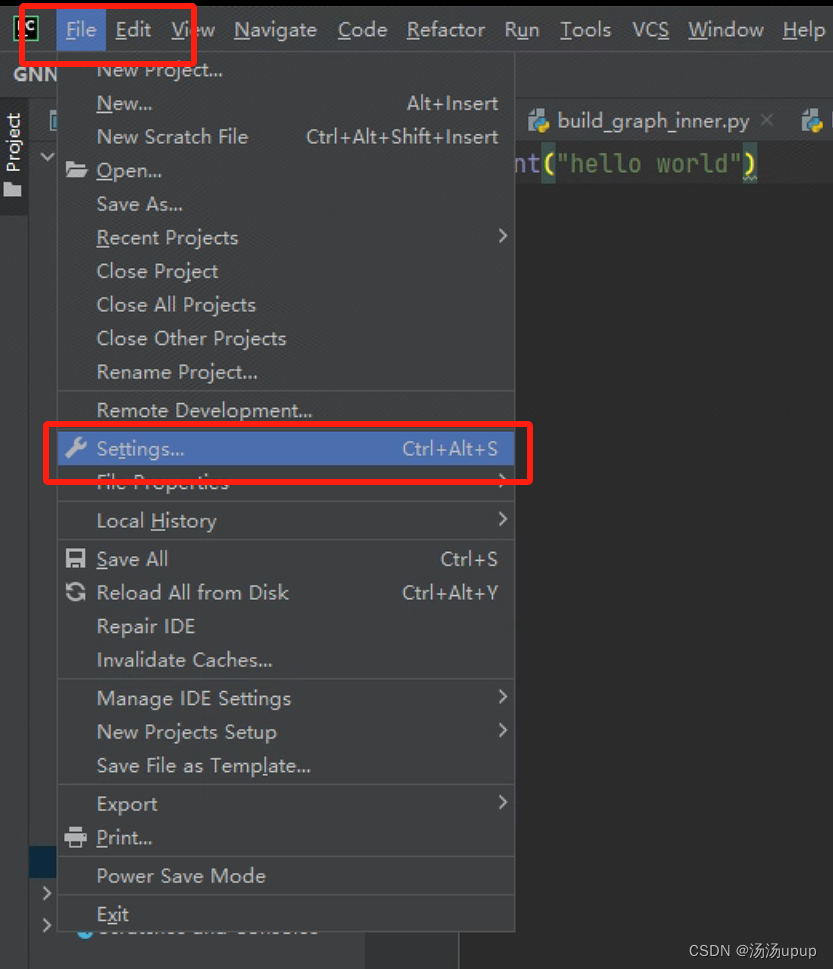Click the Print printer icon

[75, 837]
